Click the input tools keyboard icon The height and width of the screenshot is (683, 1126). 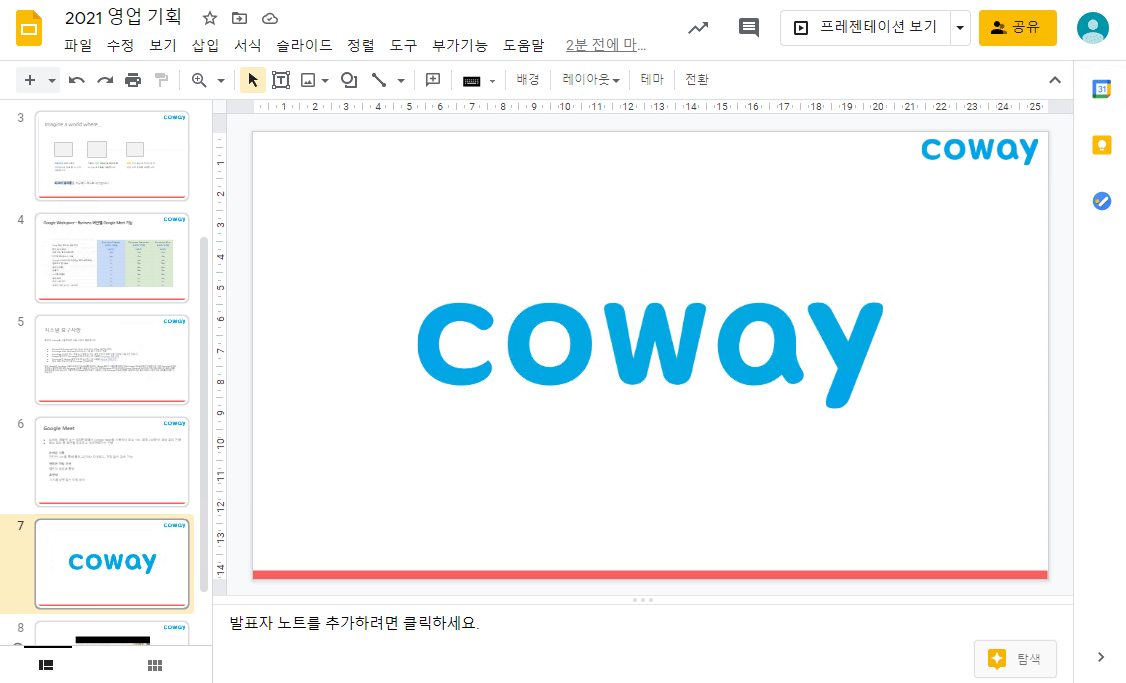[x=471, y=80]
